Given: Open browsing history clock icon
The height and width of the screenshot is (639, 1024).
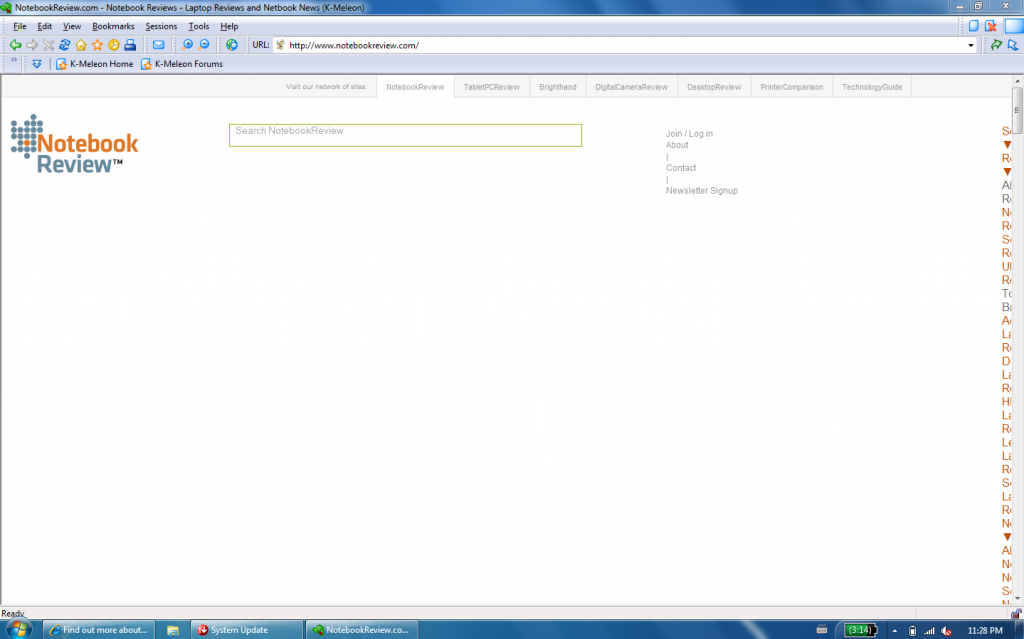Looking at the screenshot, I should tap(114, 45).
